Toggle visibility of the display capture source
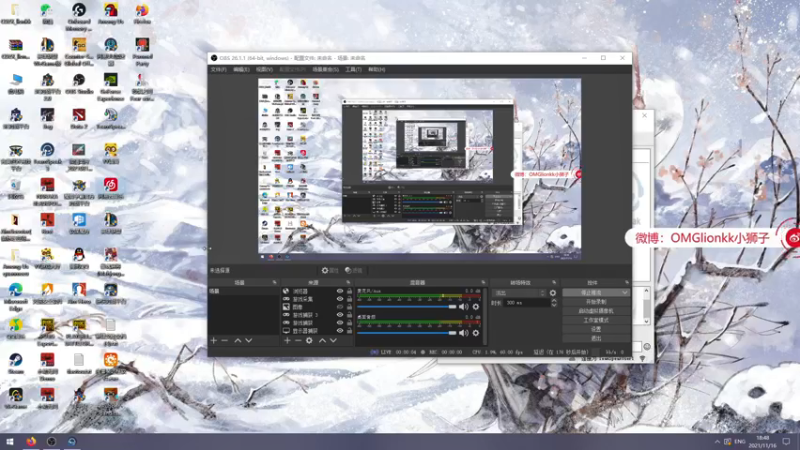Screen dimensions: 800x450 coord(340,331)
